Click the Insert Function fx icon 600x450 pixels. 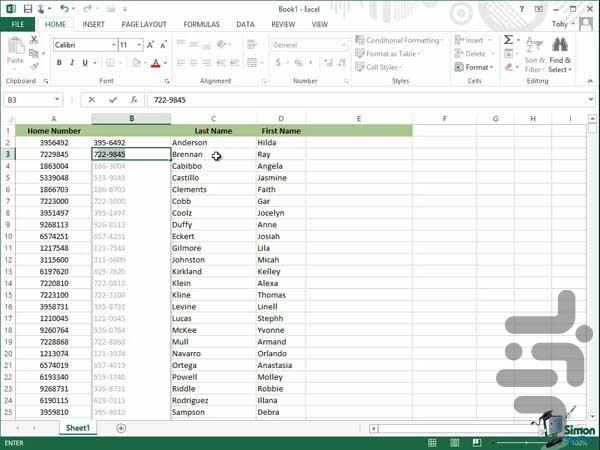coord(132,100)
